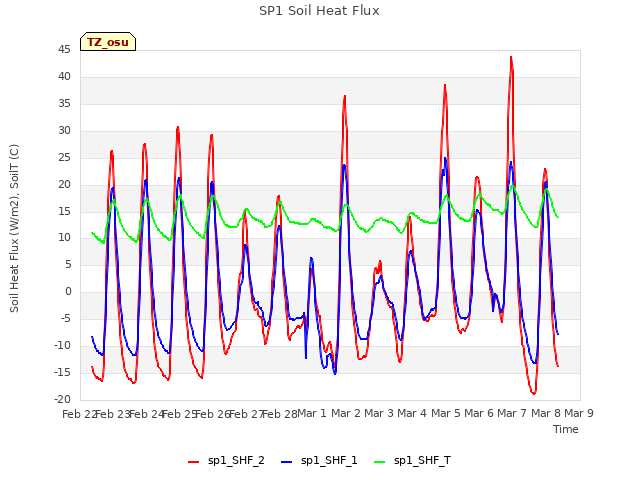
Task: Click the Mar 7 x-axis tick label
Action: [x=512, y=413]
